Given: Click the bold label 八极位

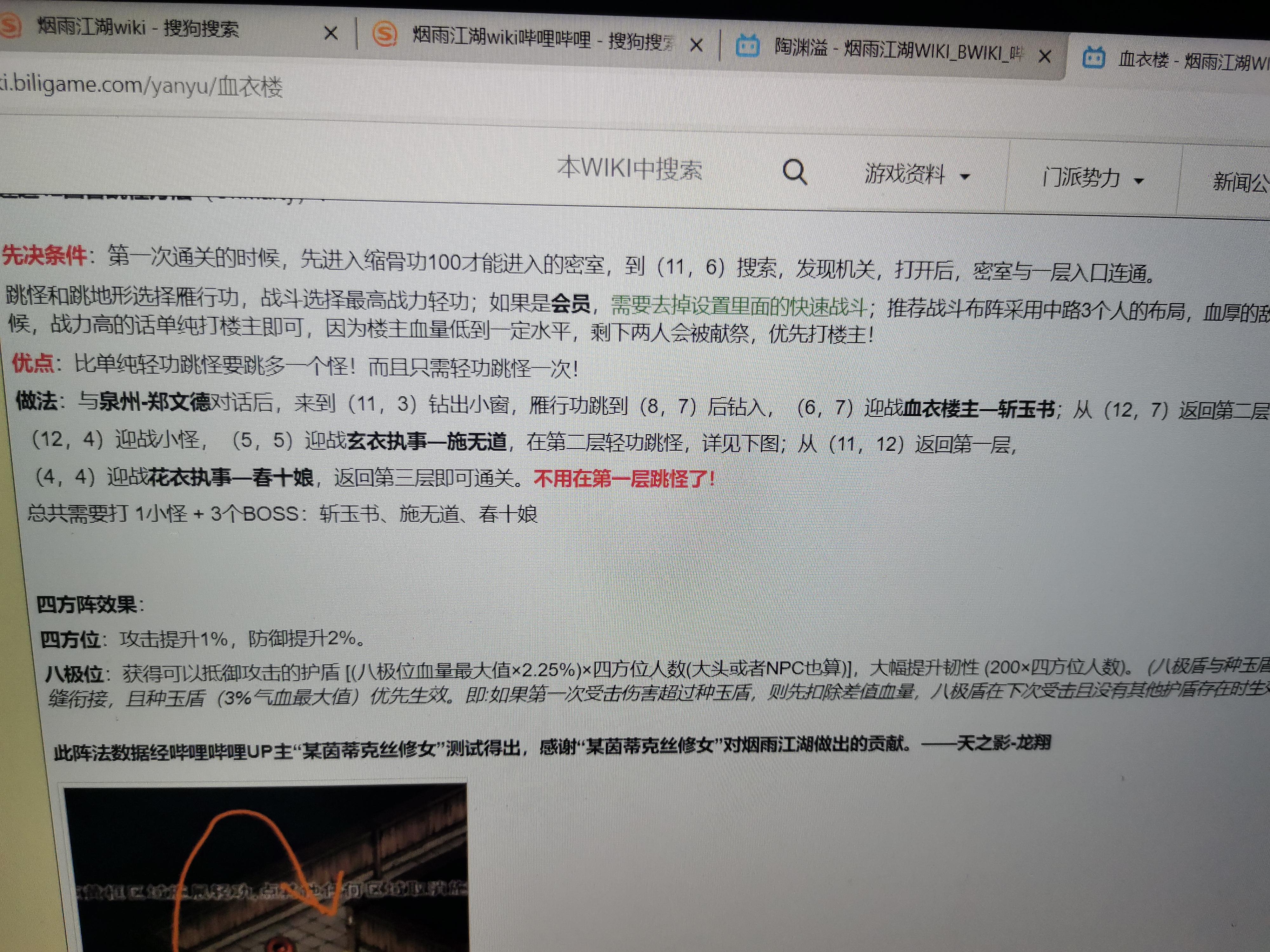Looking at the screenshot, I should tap(75, 674).
